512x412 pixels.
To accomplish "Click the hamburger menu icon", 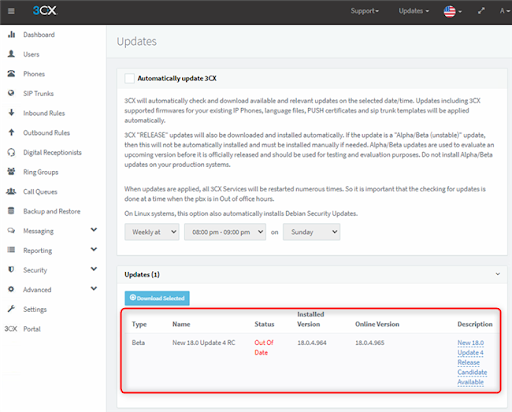I will click(x=11, y=11).
